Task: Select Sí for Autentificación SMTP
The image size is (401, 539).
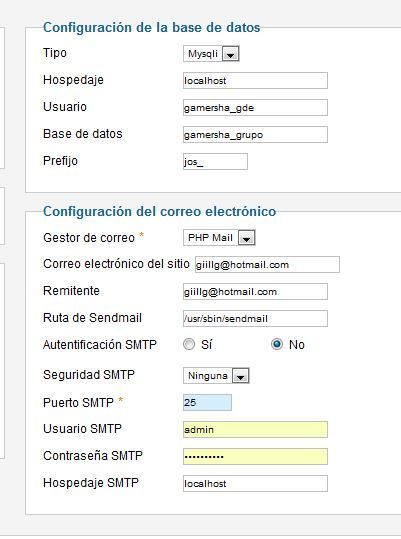Action: click(x=189, y=344)
